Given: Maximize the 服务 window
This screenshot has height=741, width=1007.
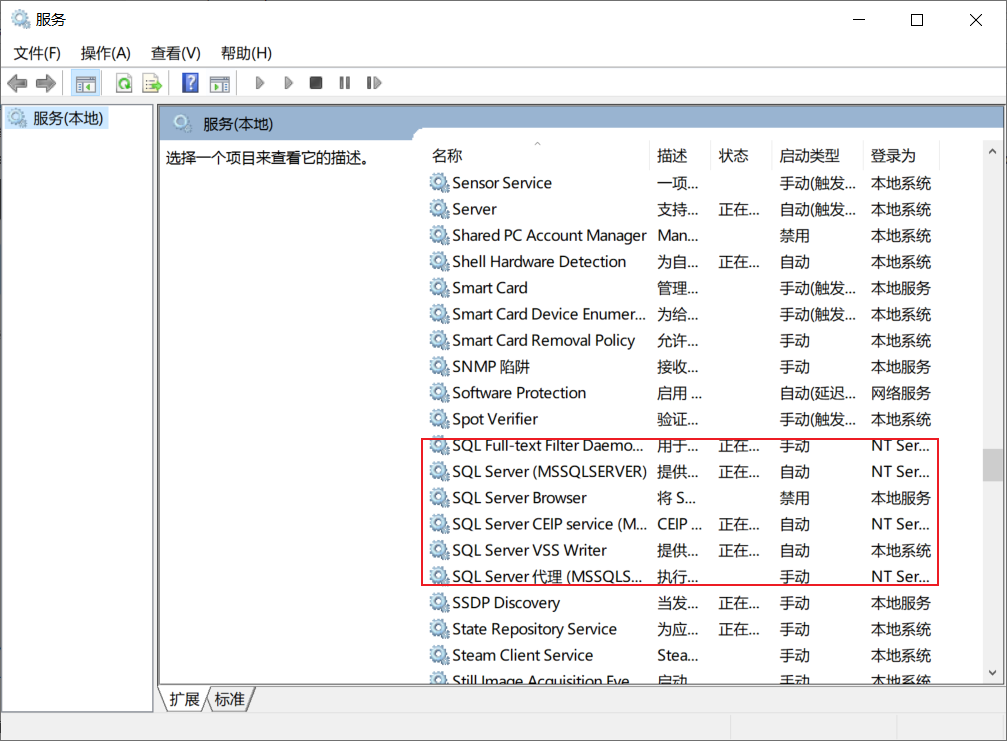Looking at the screenshot, I should coord(917,20).
